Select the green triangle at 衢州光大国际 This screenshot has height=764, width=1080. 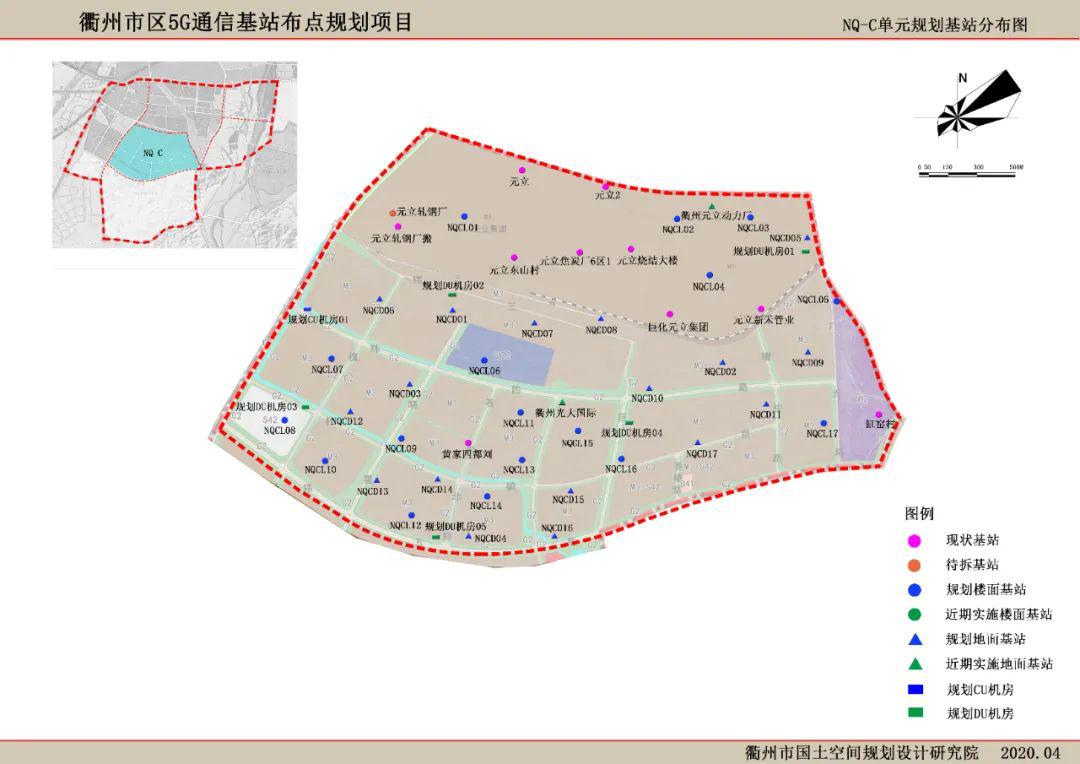pyautogui.click(x=562, y=402)
